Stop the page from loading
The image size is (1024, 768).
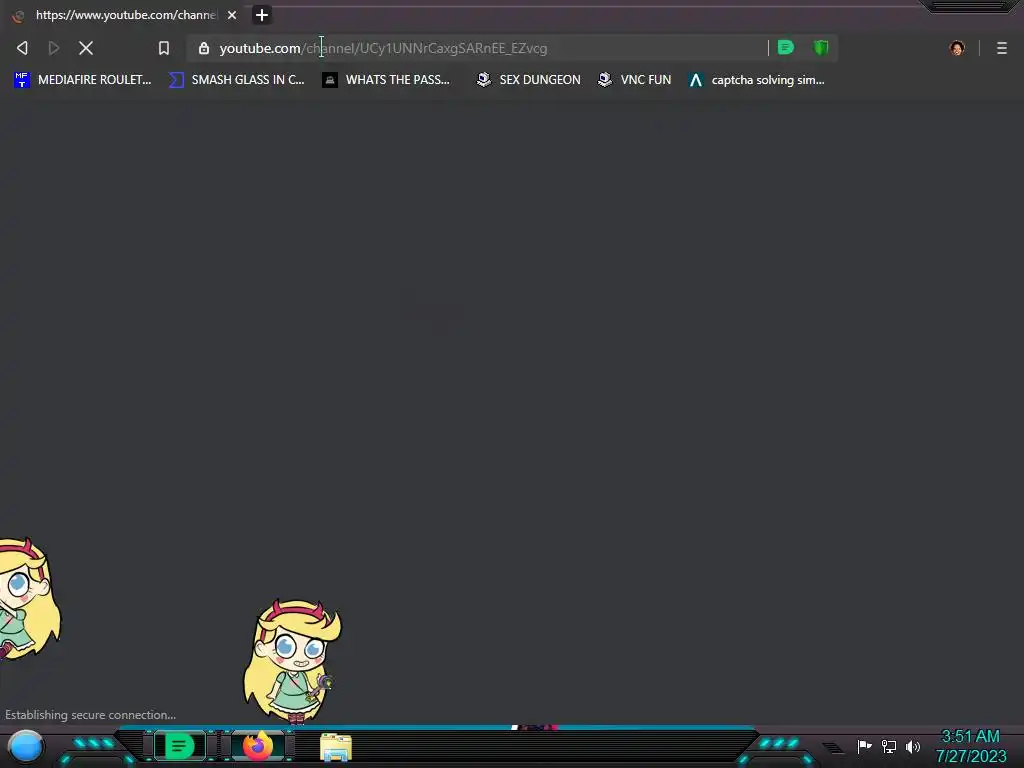tap(86, 48)
